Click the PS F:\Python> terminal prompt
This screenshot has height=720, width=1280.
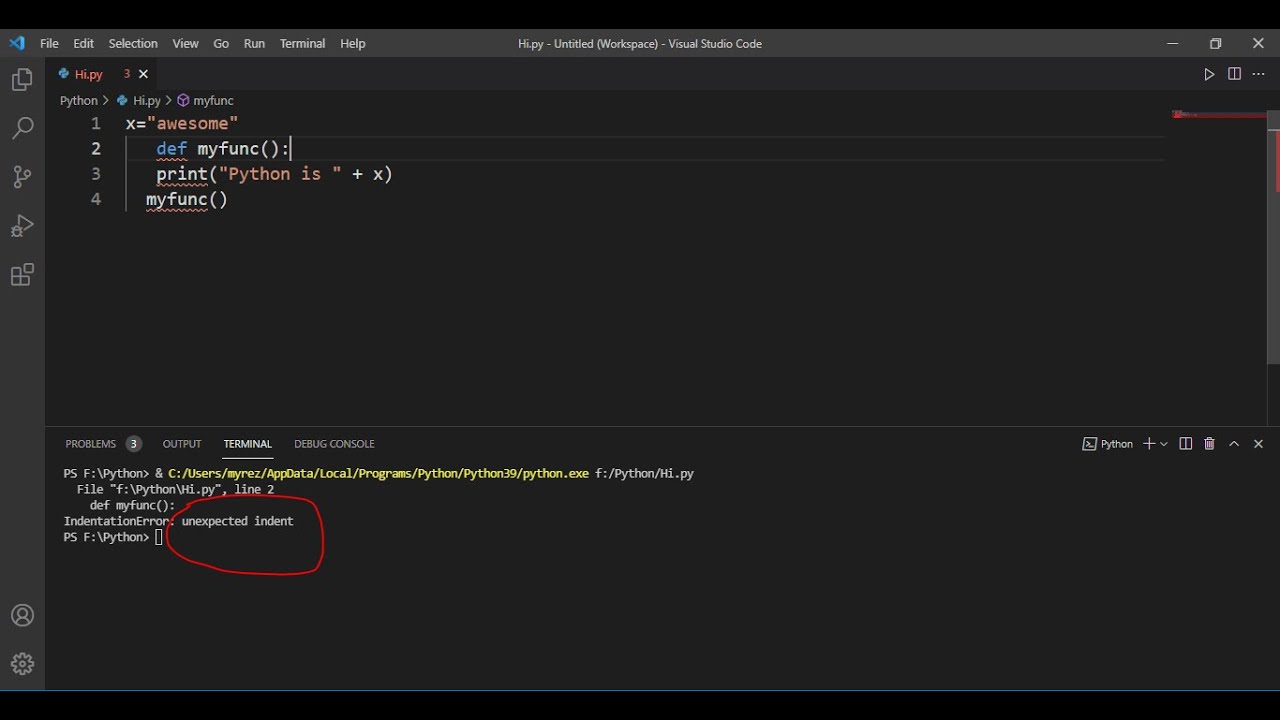click(106, 537)
